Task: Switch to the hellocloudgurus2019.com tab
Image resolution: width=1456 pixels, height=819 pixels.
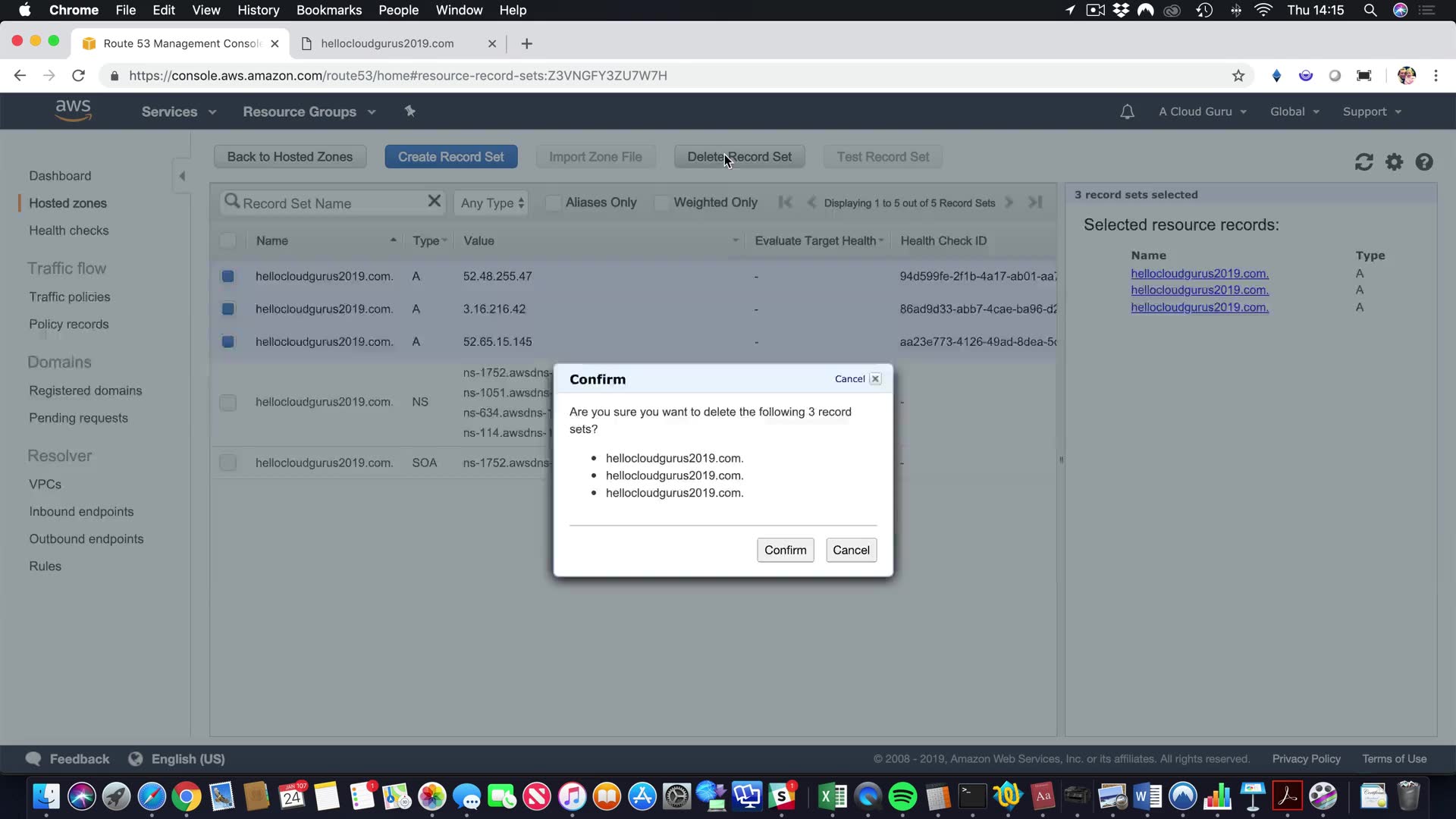Action: 388,44
